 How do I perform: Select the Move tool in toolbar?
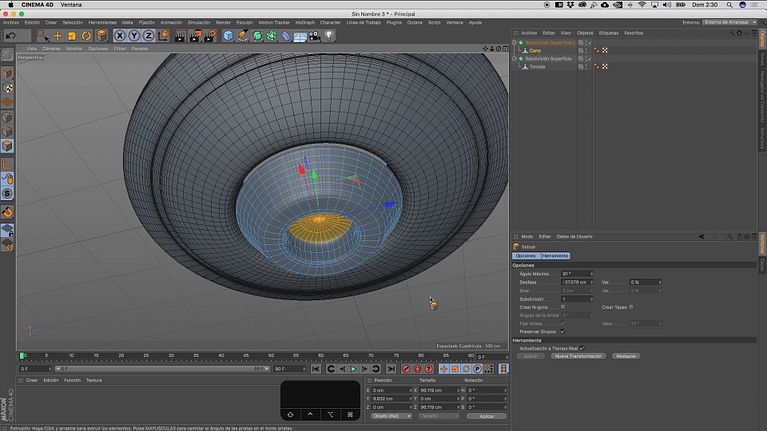57,36
